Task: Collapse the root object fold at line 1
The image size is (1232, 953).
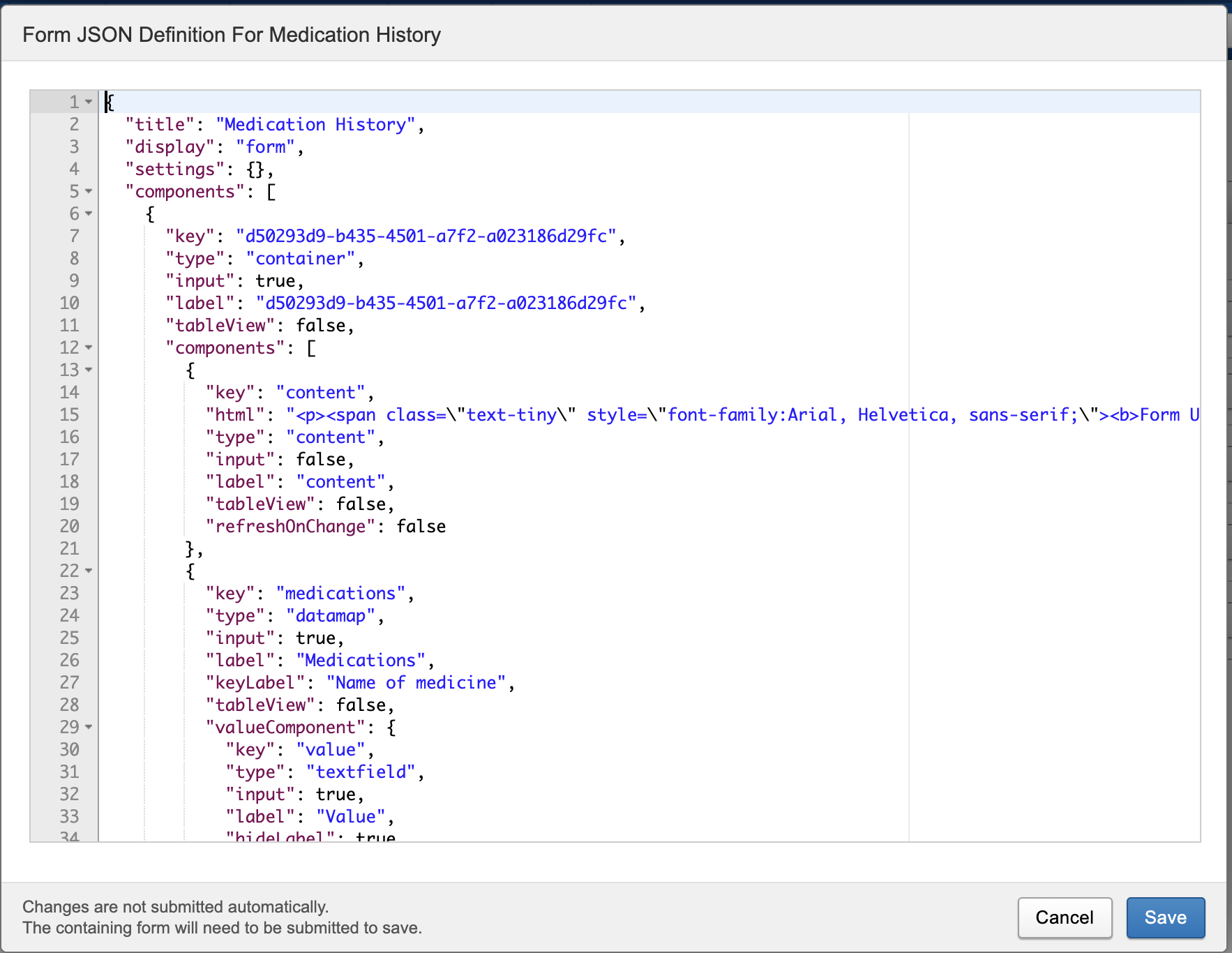Action: (89, 102)
